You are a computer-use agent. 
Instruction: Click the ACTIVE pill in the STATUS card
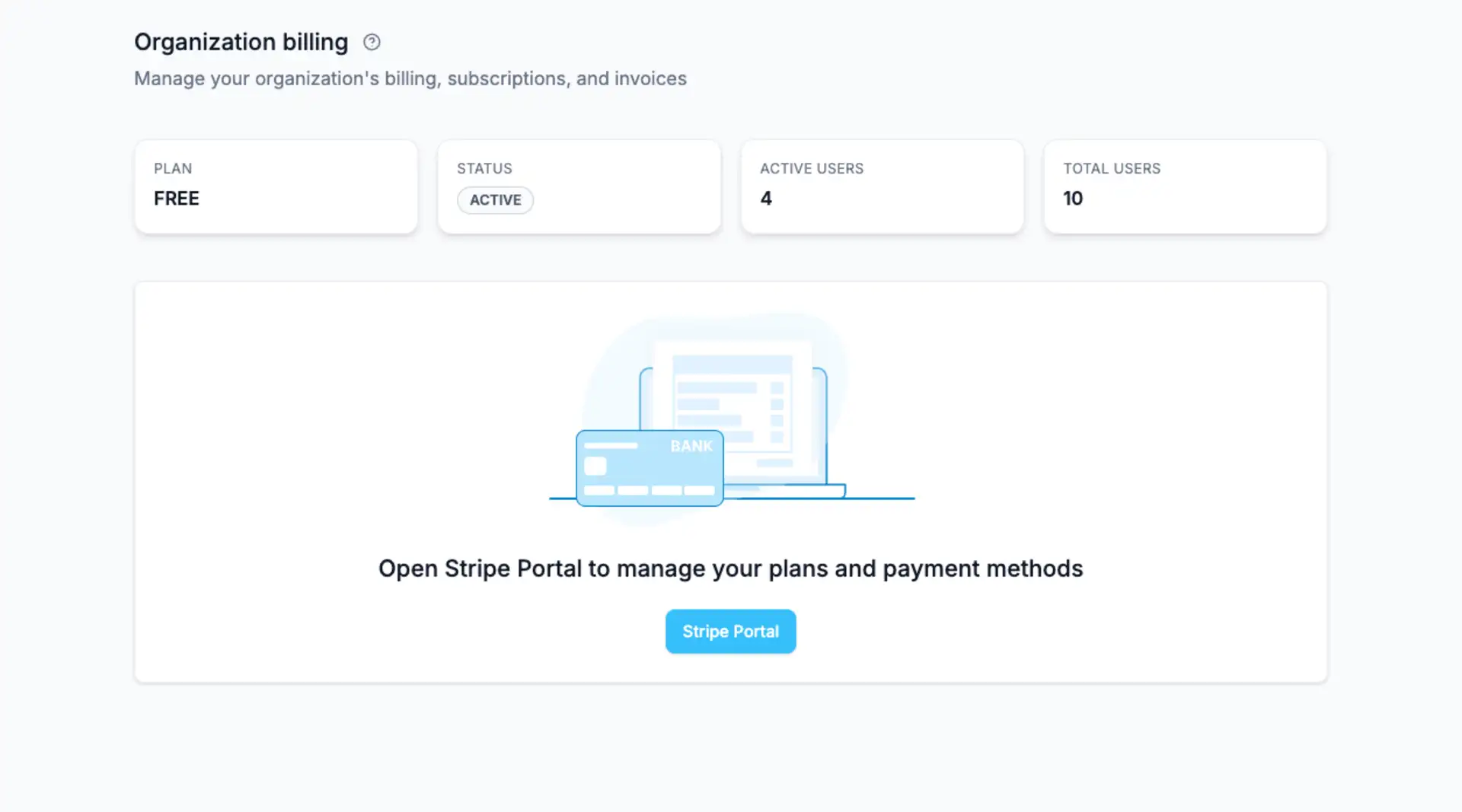(x=495, y=200)
